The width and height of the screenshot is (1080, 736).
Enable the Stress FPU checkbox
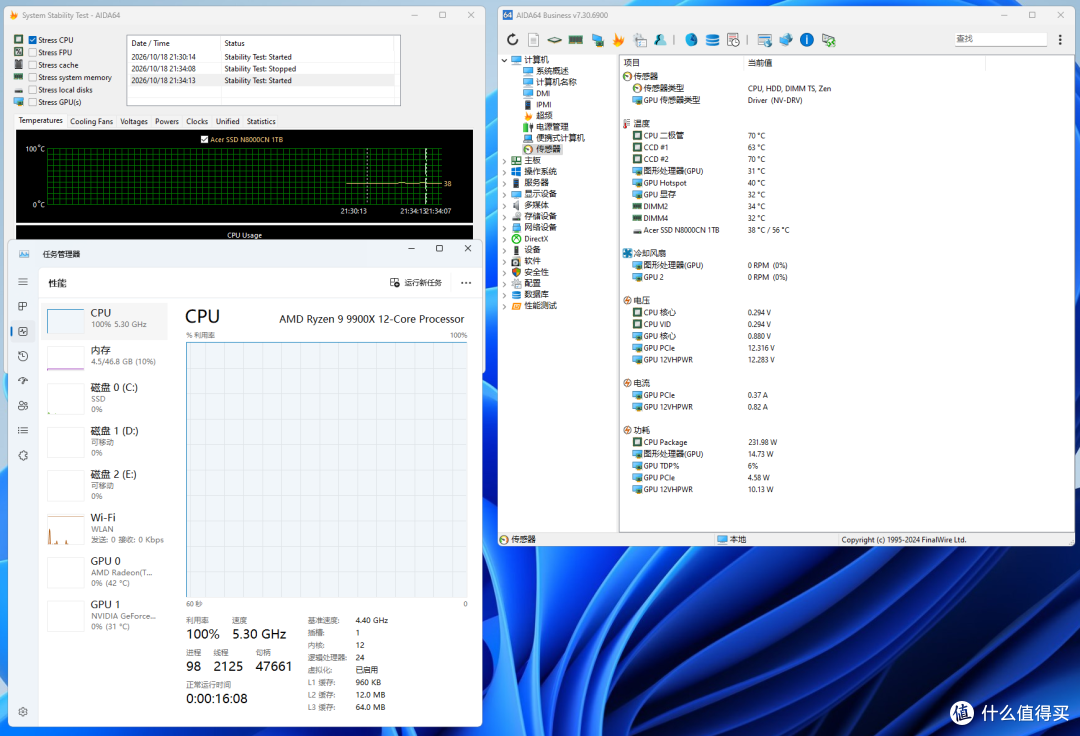point(32,52)
